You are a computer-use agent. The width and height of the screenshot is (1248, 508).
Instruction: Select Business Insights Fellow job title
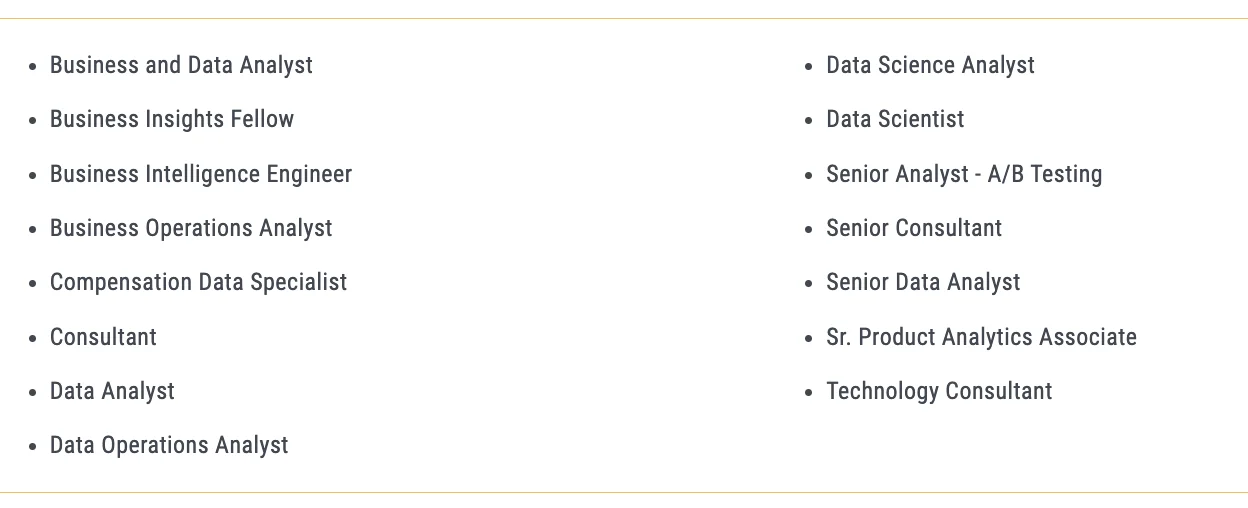pos(172,120)
